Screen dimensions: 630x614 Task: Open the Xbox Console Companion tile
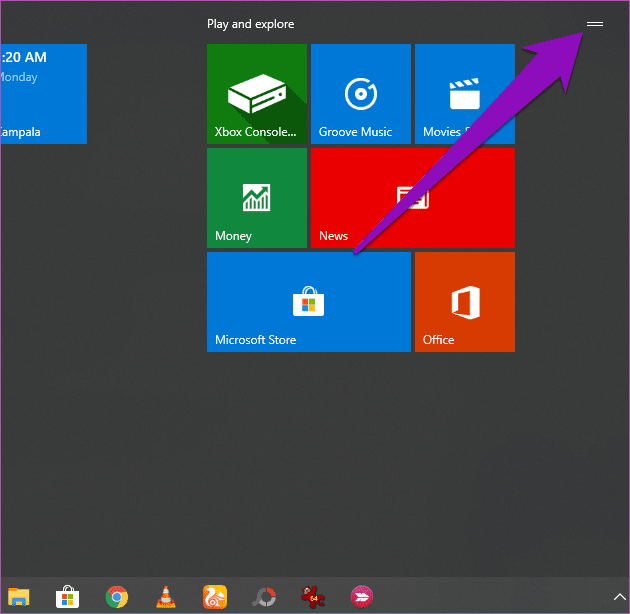(257, 94)
